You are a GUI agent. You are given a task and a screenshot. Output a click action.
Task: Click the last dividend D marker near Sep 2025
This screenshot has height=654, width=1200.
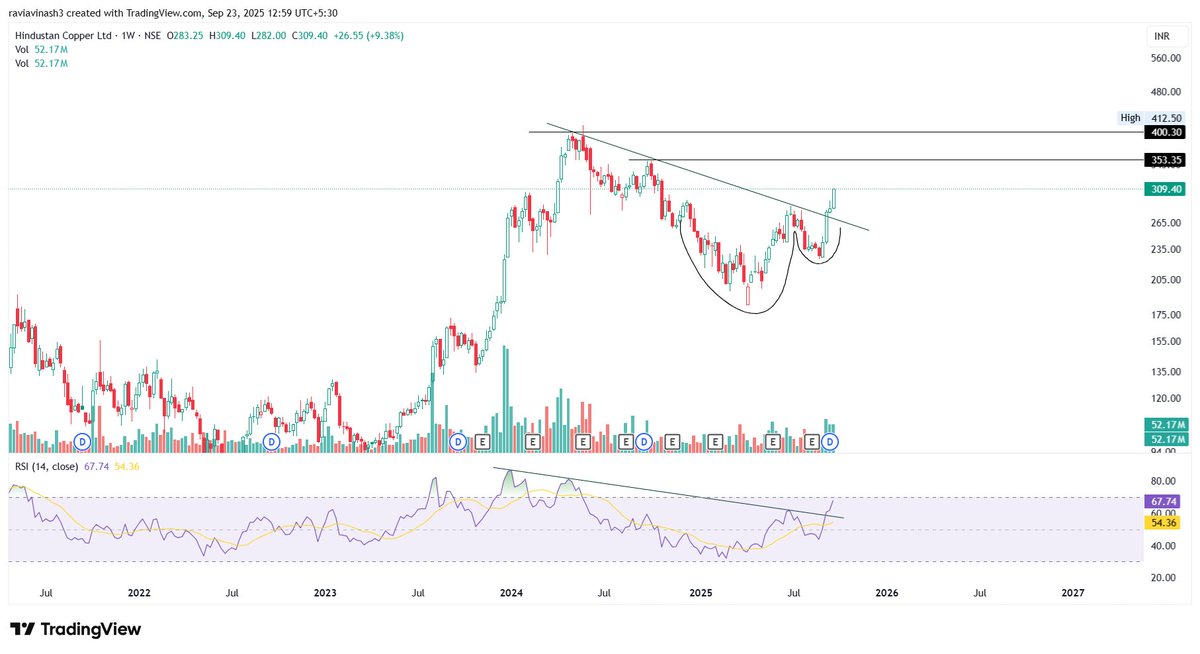coord(829,441)
